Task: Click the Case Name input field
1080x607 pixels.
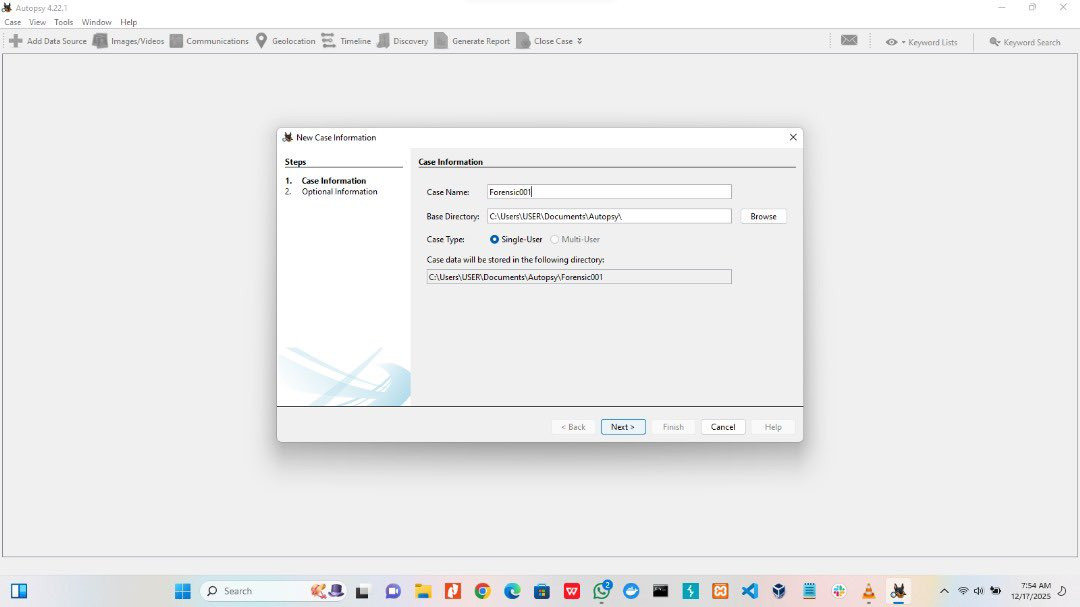Action: [609, 192]
